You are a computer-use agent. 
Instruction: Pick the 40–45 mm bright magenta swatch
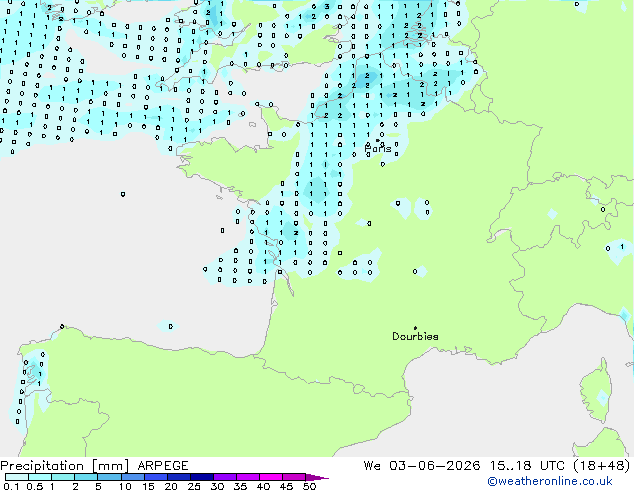click(271, 477)
